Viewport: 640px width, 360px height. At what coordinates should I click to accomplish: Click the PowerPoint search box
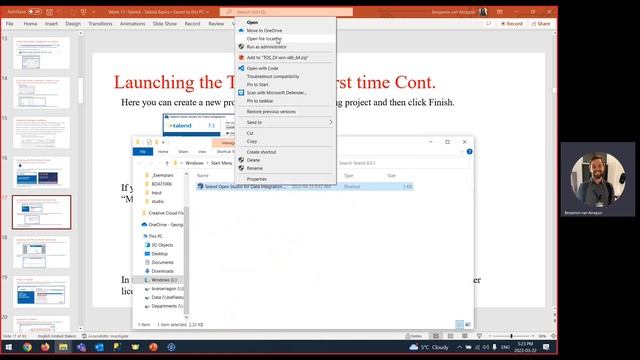click(286, 12)
